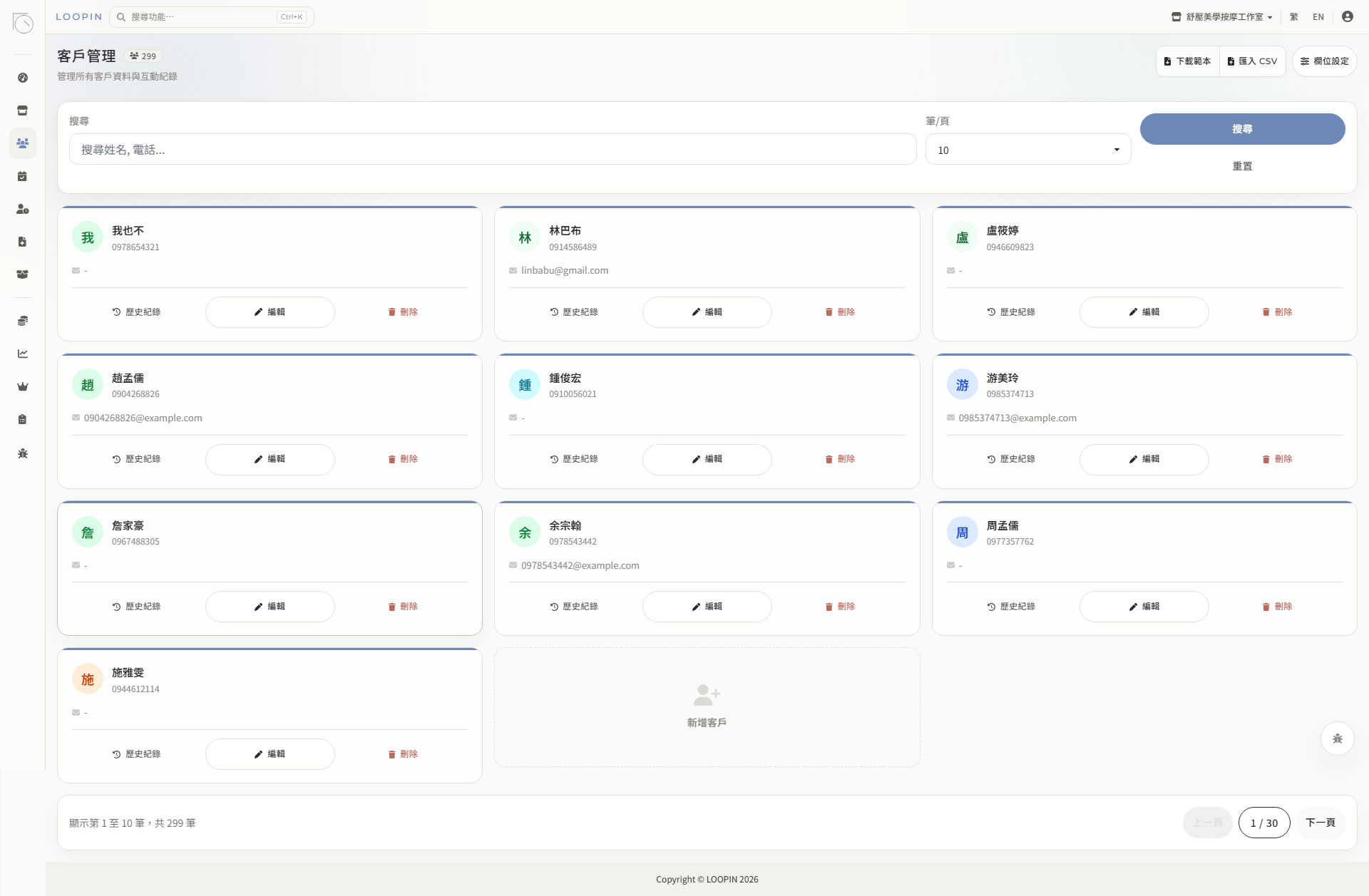The height and width of the screenshot is (896, 1369).
Task: Click the 新增客戶 add customer card
Action: point(707,707)
